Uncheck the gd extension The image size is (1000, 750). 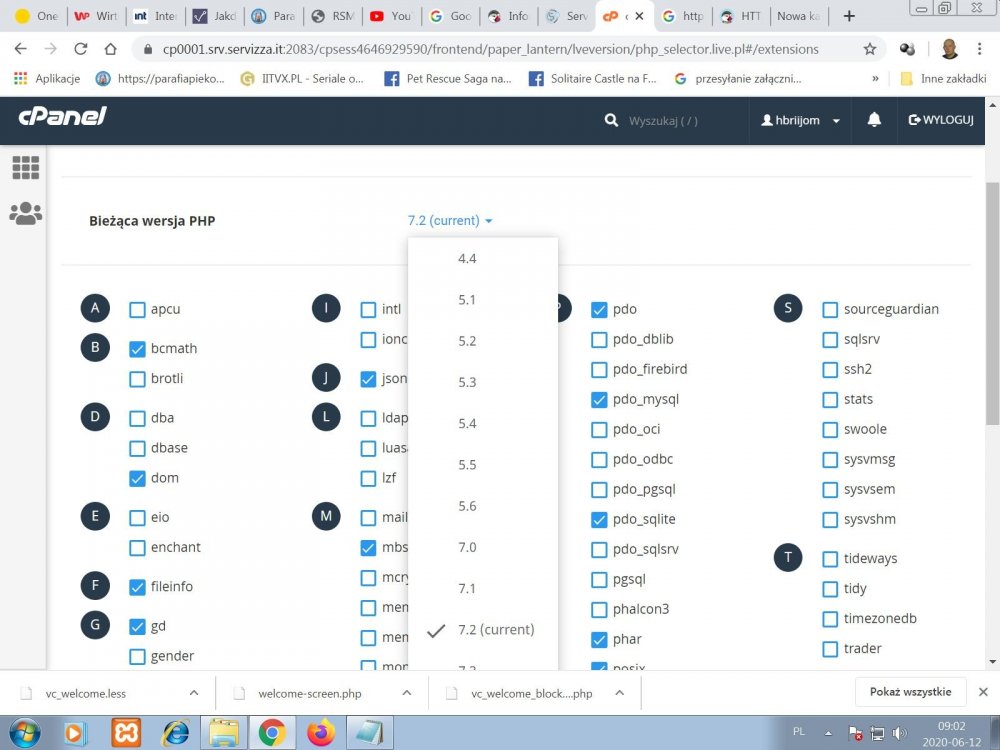137,627
